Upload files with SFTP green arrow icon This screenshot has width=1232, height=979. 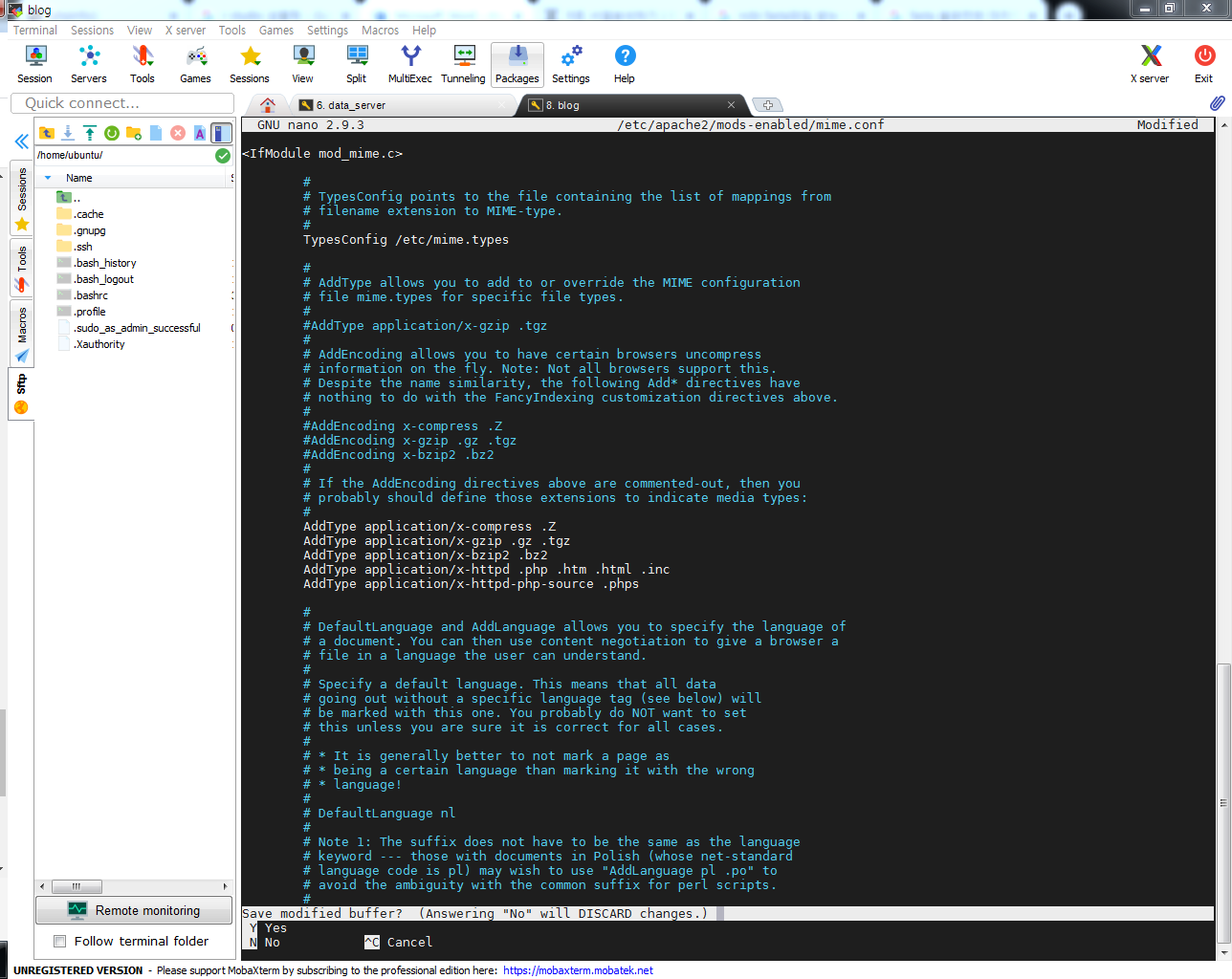90,133
